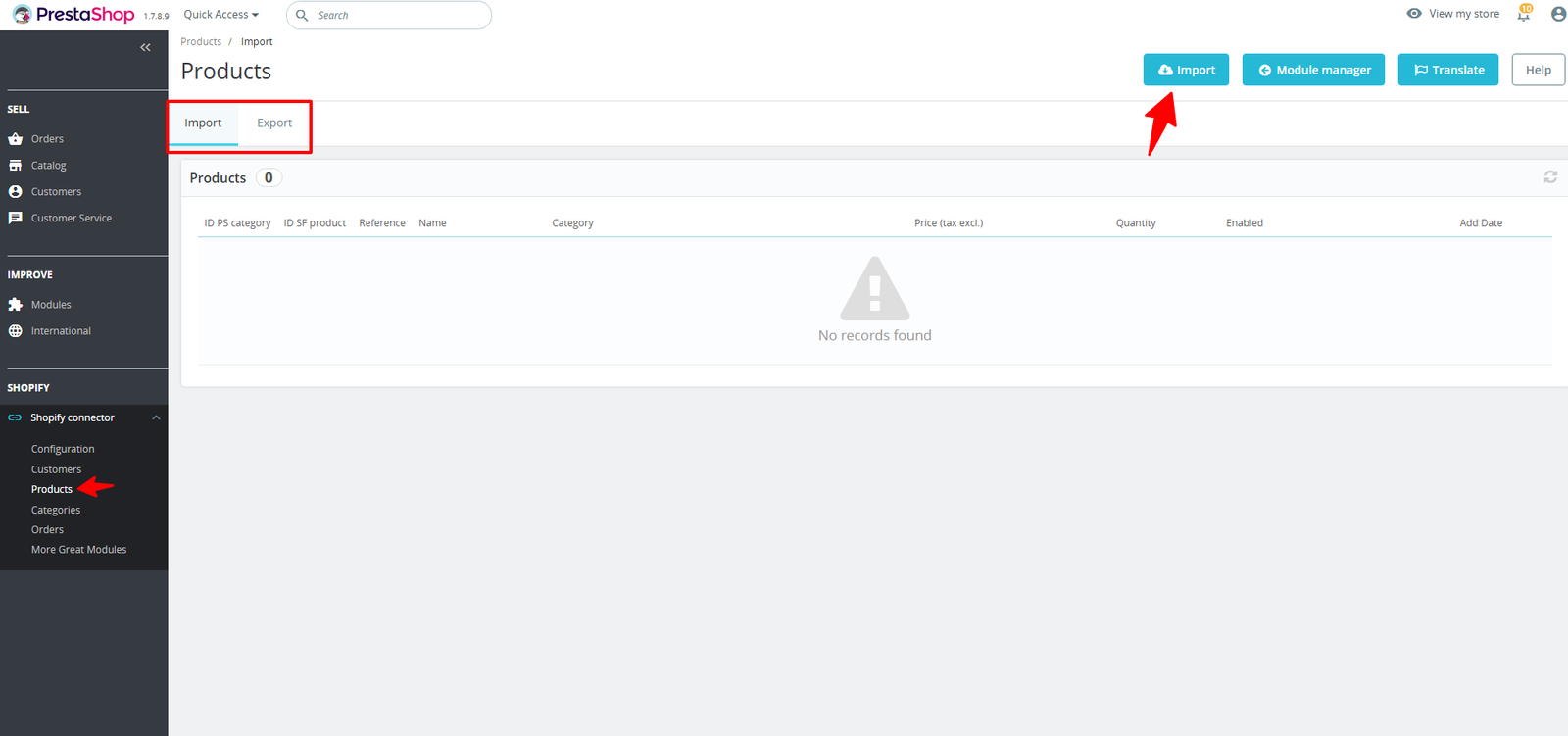Open Modules in the Improve menu
Viewport: 1568px width, 736px height.
[x=51, y=305]
